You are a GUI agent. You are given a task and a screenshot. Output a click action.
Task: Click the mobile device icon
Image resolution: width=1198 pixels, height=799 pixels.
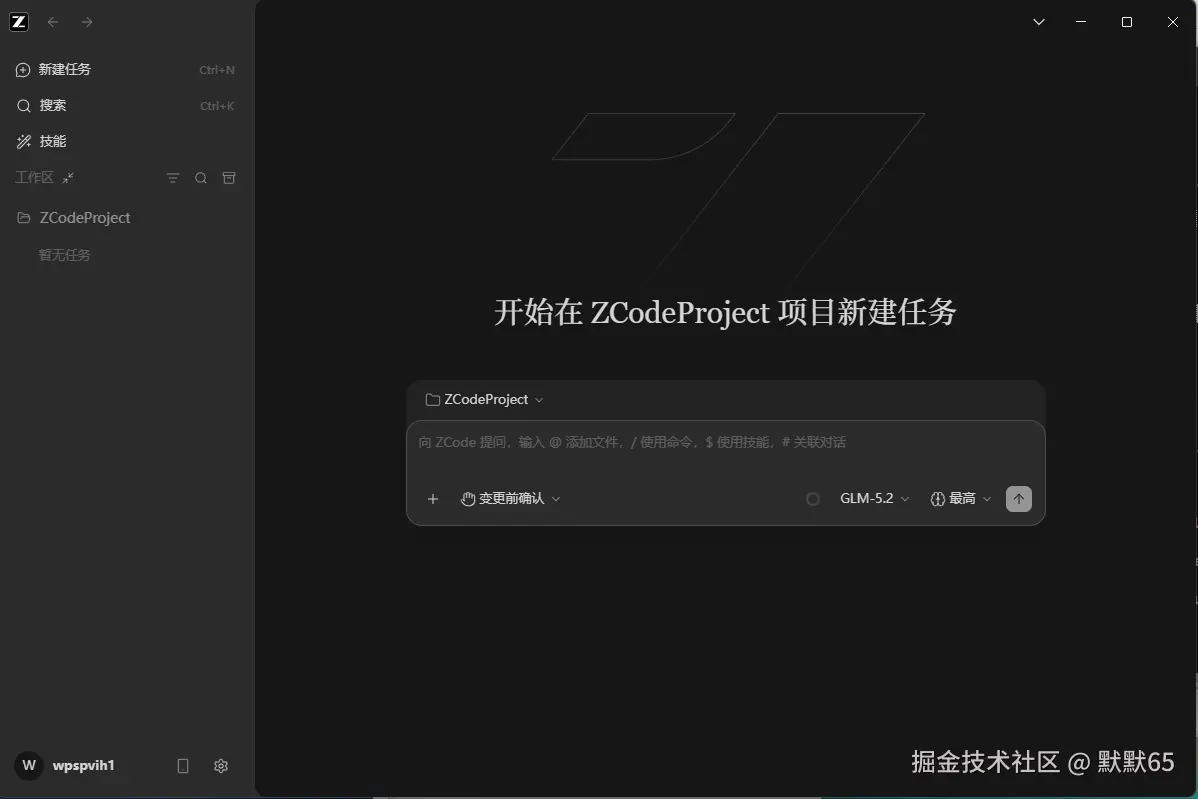tap(183, 765)
